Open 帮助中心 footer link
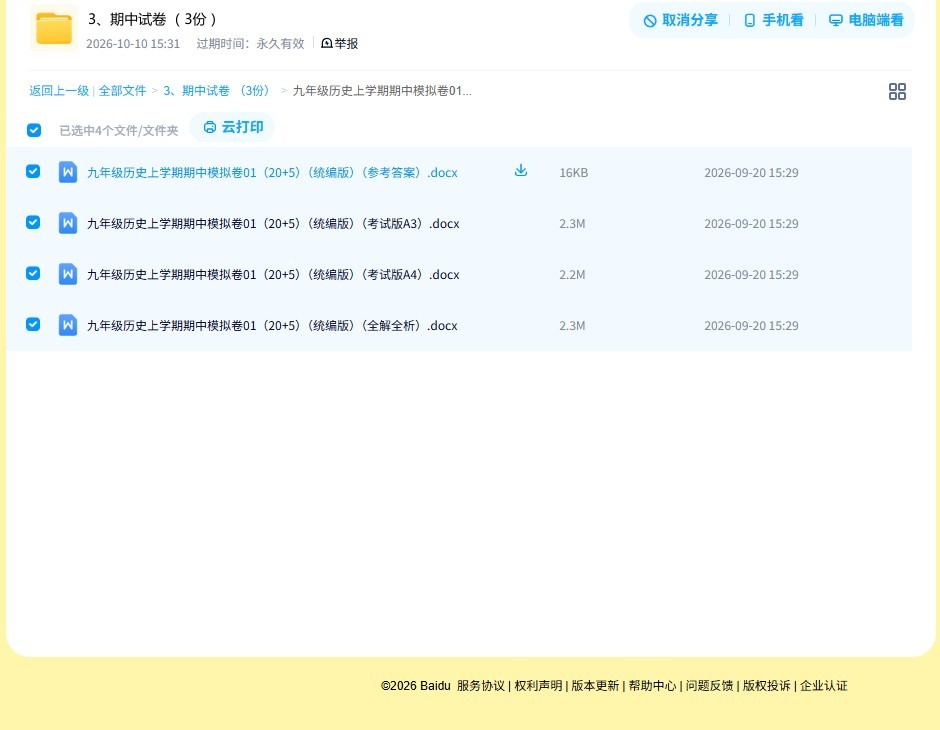The height and width of the screenshot is (730, 940). pos(652,686)
